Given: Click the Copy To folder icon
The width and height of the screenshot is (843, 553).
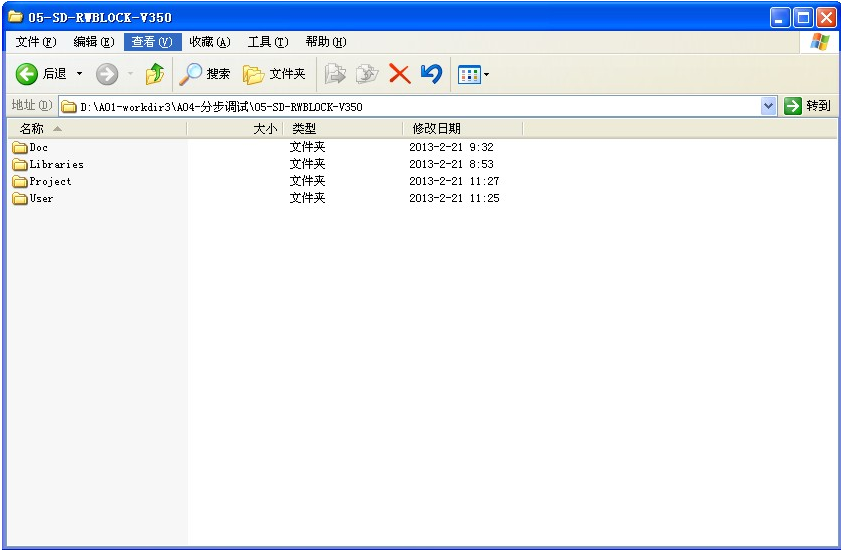Looking at the screenshot, I should (x=367, y=74).
